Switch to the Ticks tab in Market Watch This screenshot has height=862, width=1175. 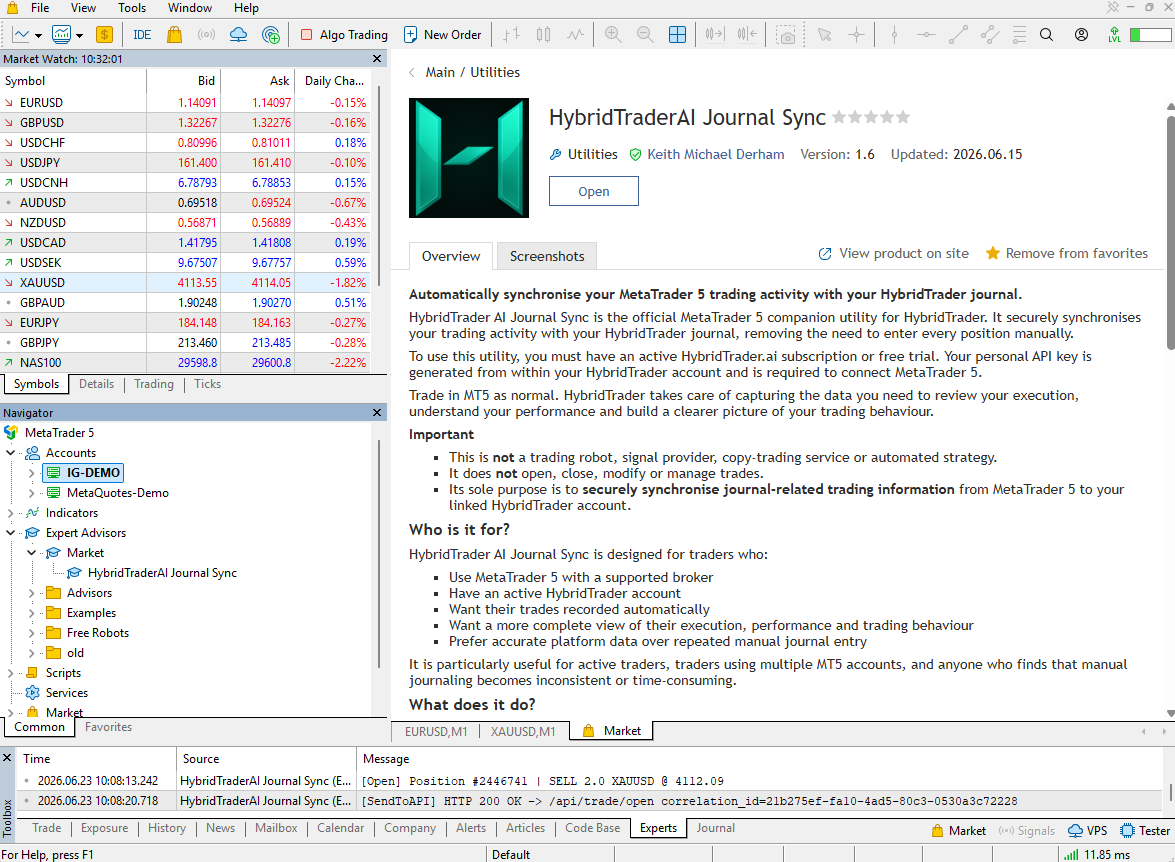click(208, 384)
